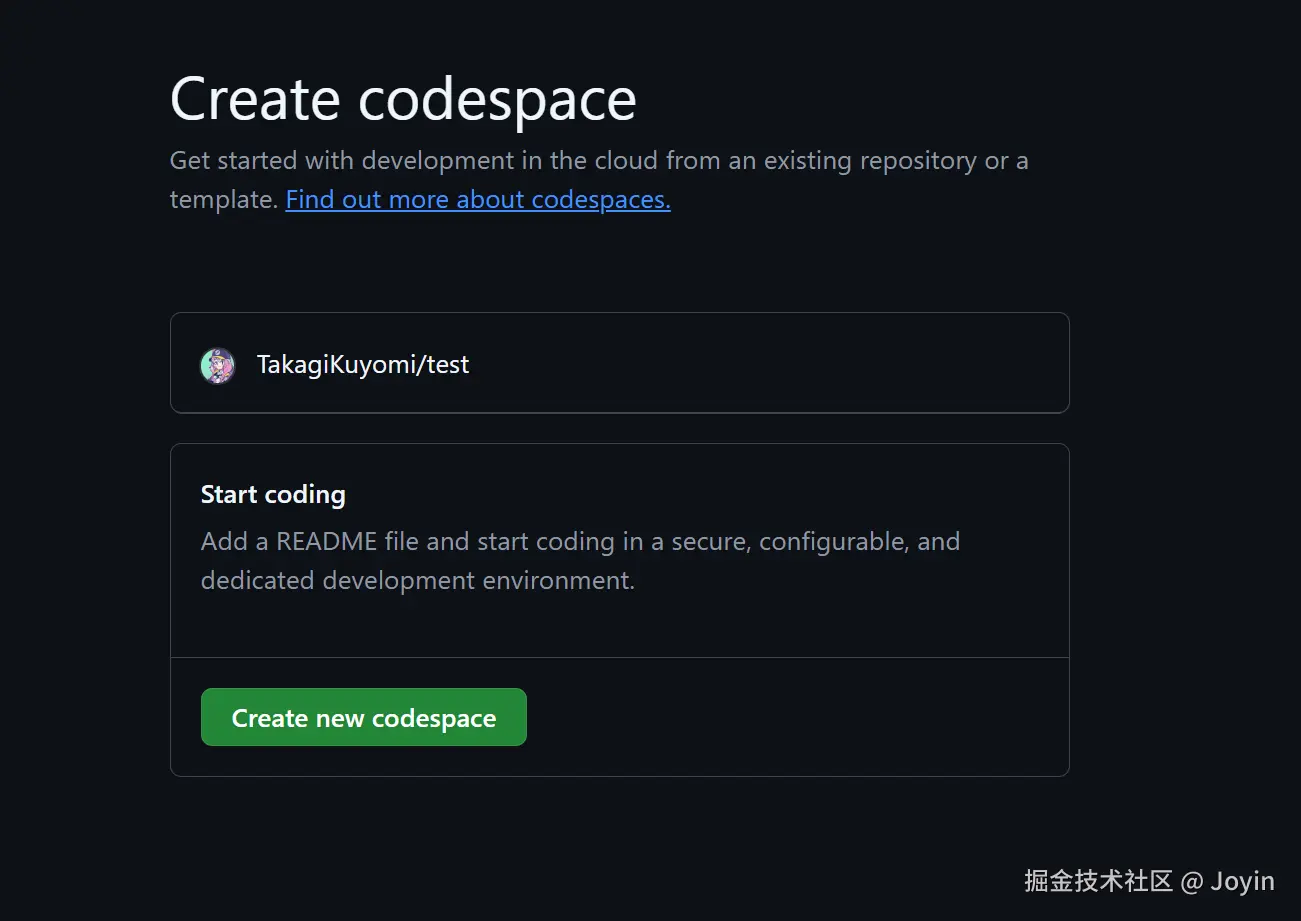Screen dimensions: 1301x921
Task: Select the TakagiKuyomi/test repository name
Action: (x=363, y=365)
